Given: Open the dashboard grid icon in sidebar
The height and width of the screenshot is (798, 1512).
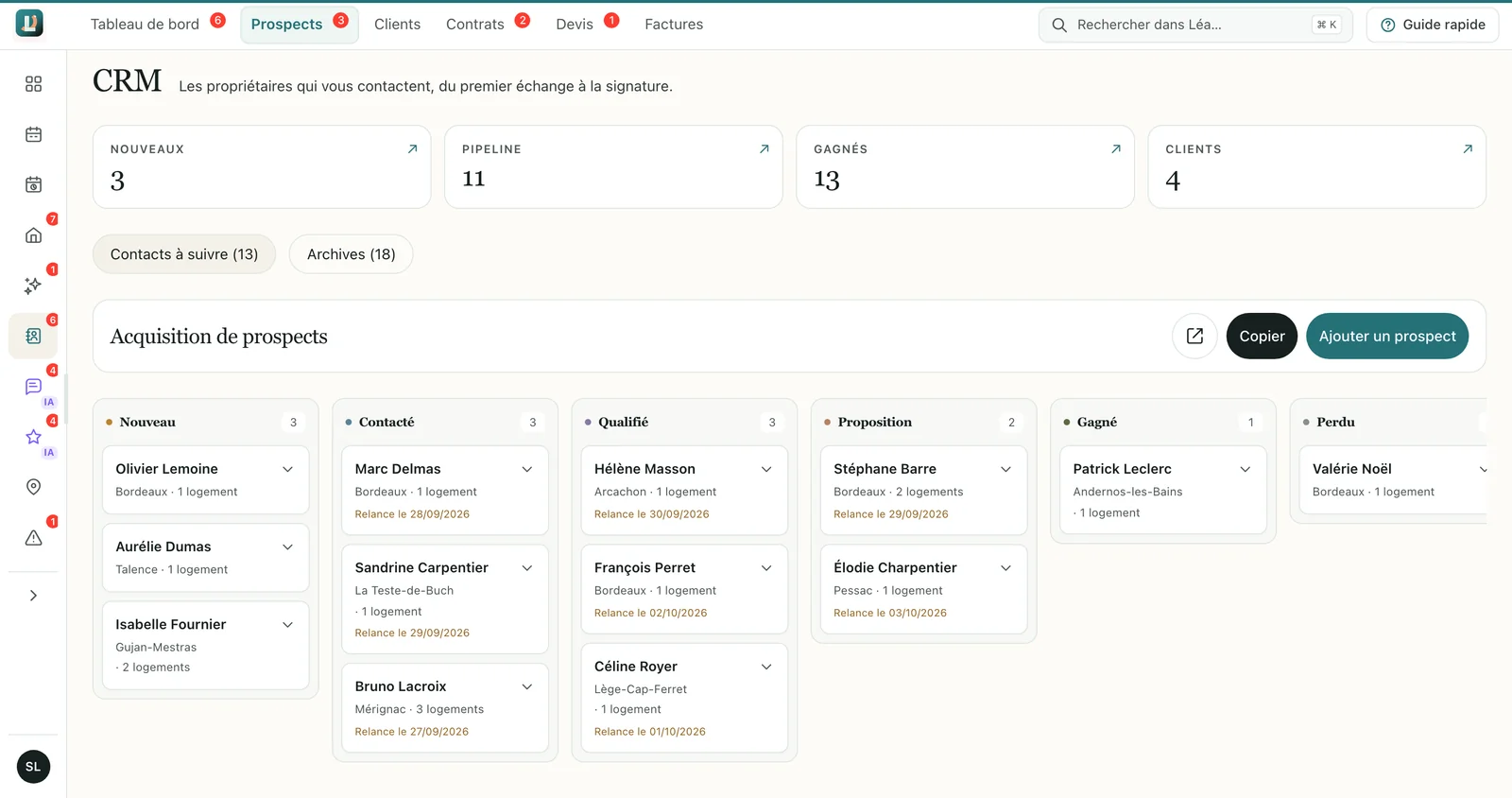Looking at the screenshot, I should point(33,84).
